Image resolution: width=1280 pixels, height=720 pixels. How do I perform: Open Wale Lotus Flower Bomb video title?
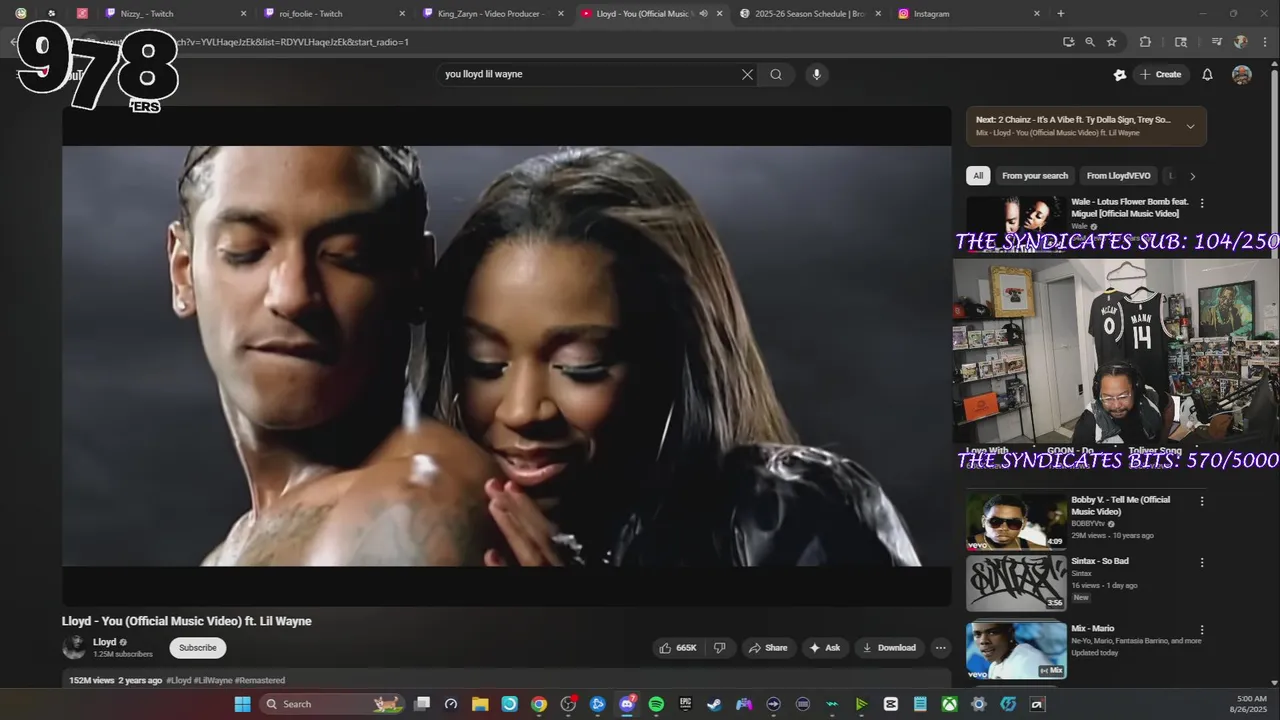[x=1130, y=208]
